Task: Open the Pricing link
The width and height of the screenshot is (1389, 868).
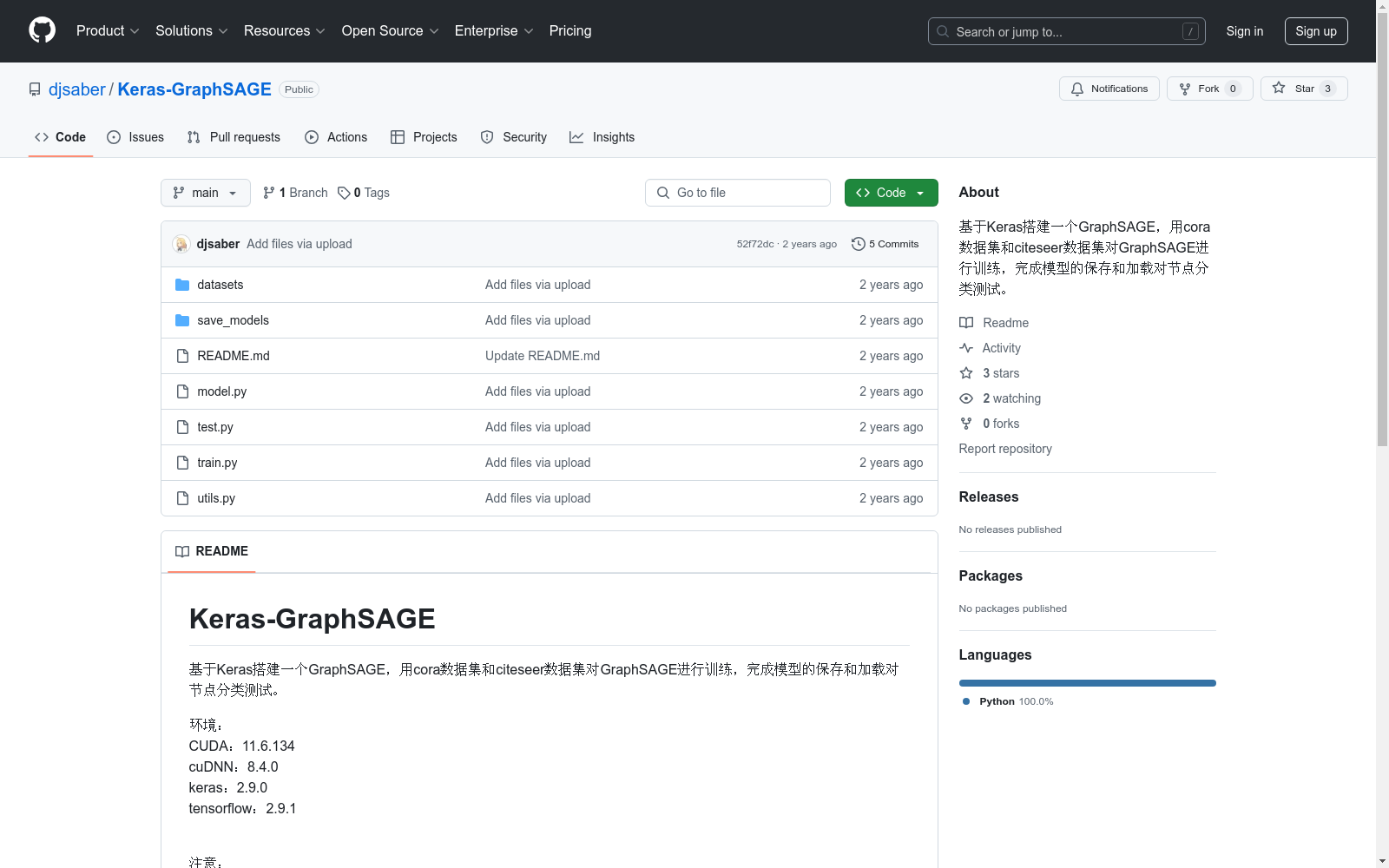Action: (570, 31)
